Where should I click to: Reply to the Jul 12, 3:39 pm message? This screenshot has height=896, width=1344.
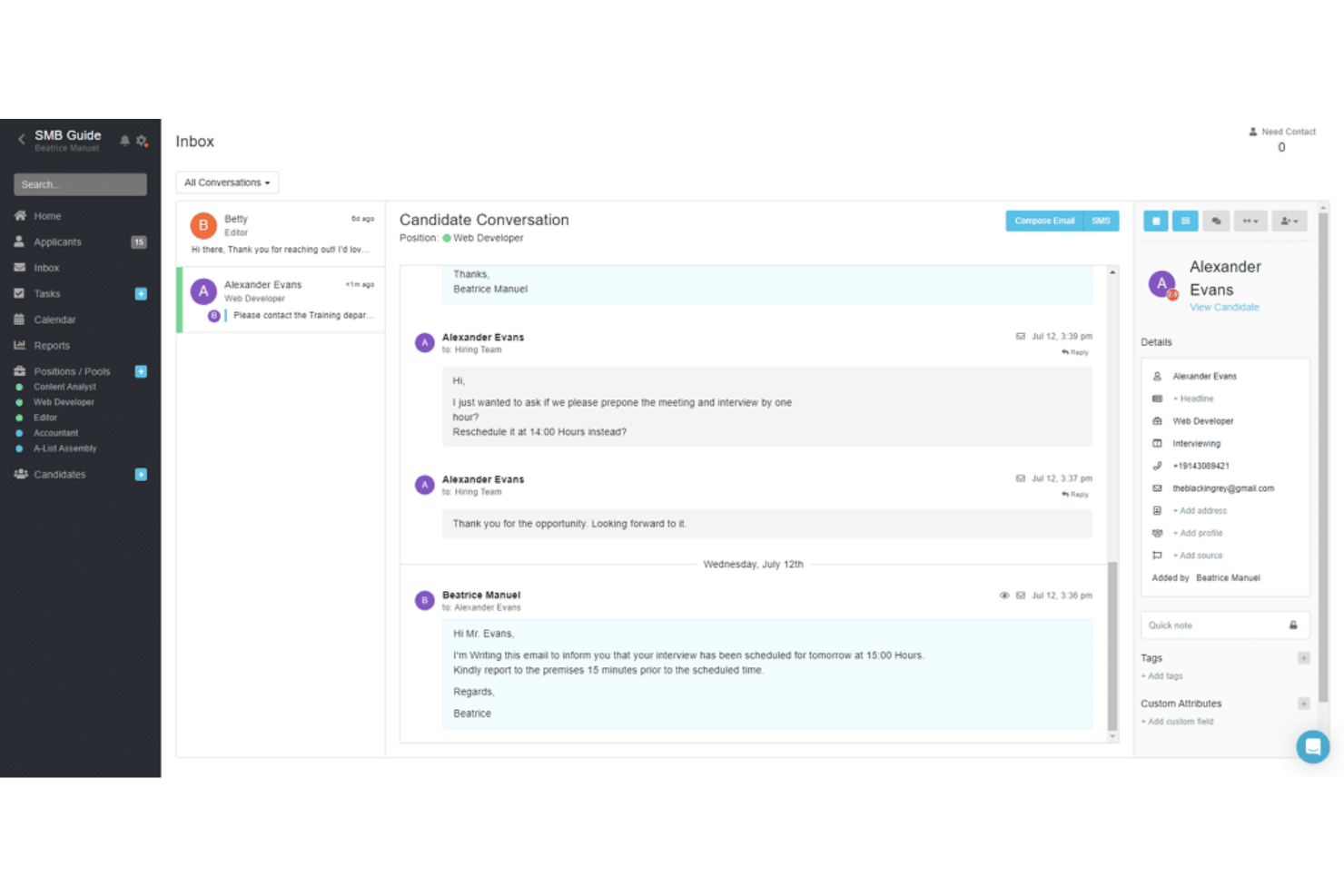point(1075,352)
